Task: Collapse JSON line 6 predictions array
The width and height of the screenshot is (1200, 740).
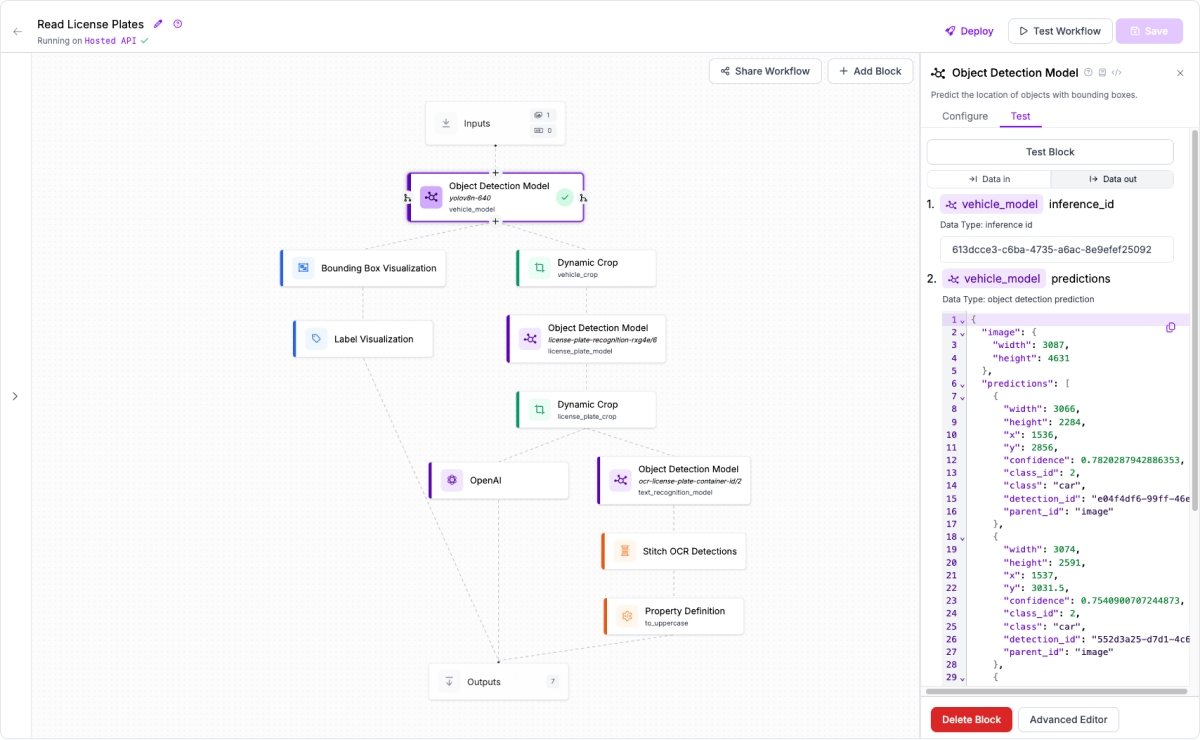Action: [962, 384]
